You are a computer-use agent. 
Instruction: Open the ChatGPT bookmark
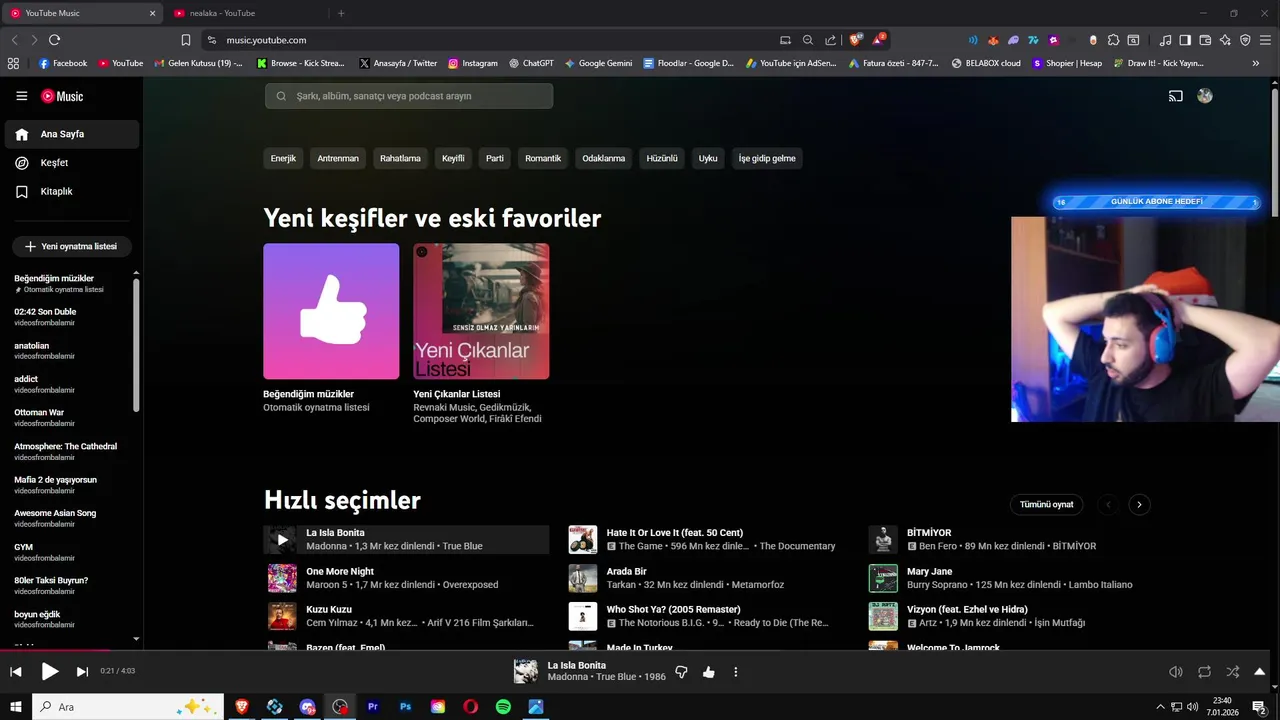pyautogui.click(x=531, y=63)
